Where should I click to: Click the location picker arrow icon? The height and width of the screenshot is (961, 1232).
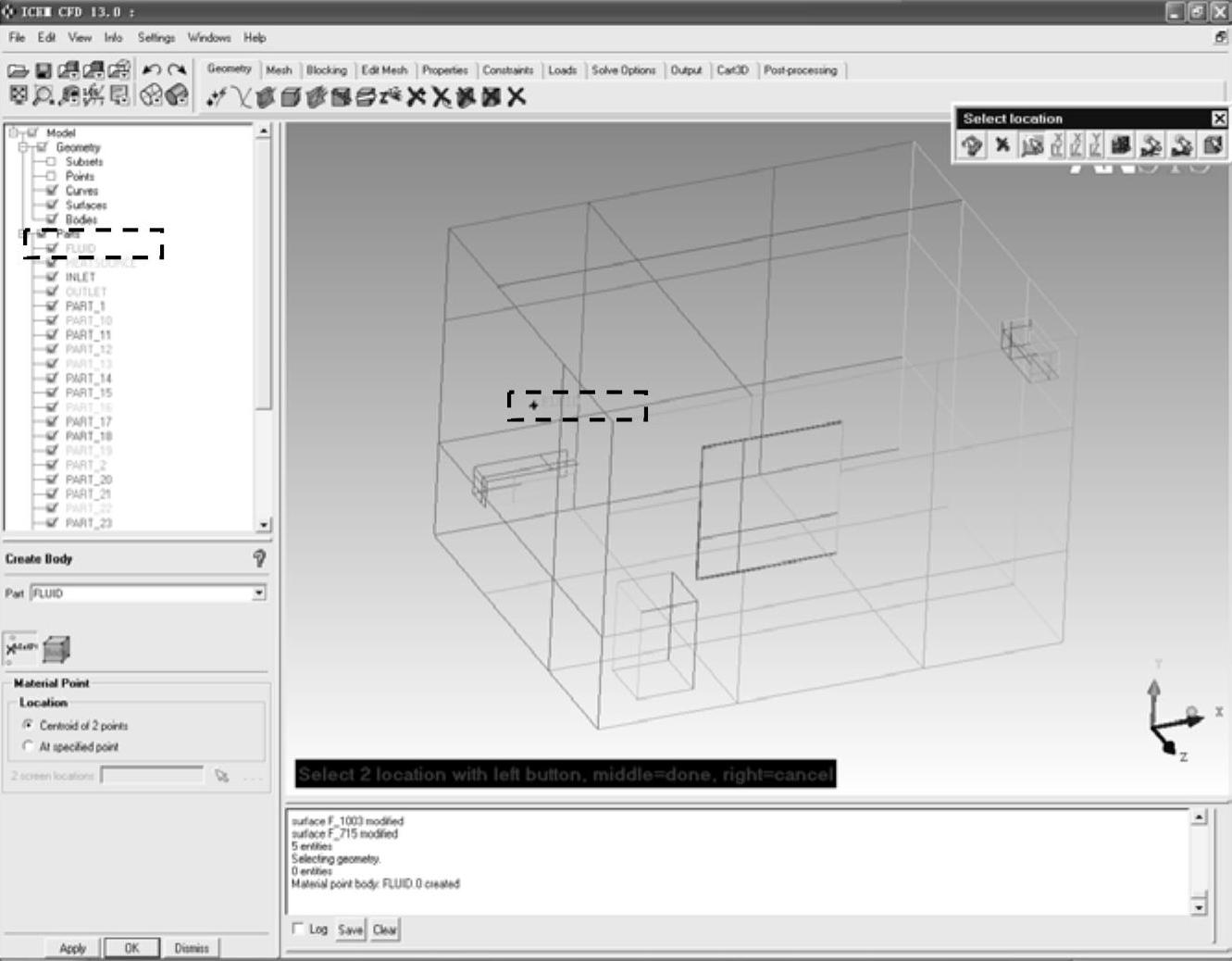pyautogui.click(x=222, y=776)
